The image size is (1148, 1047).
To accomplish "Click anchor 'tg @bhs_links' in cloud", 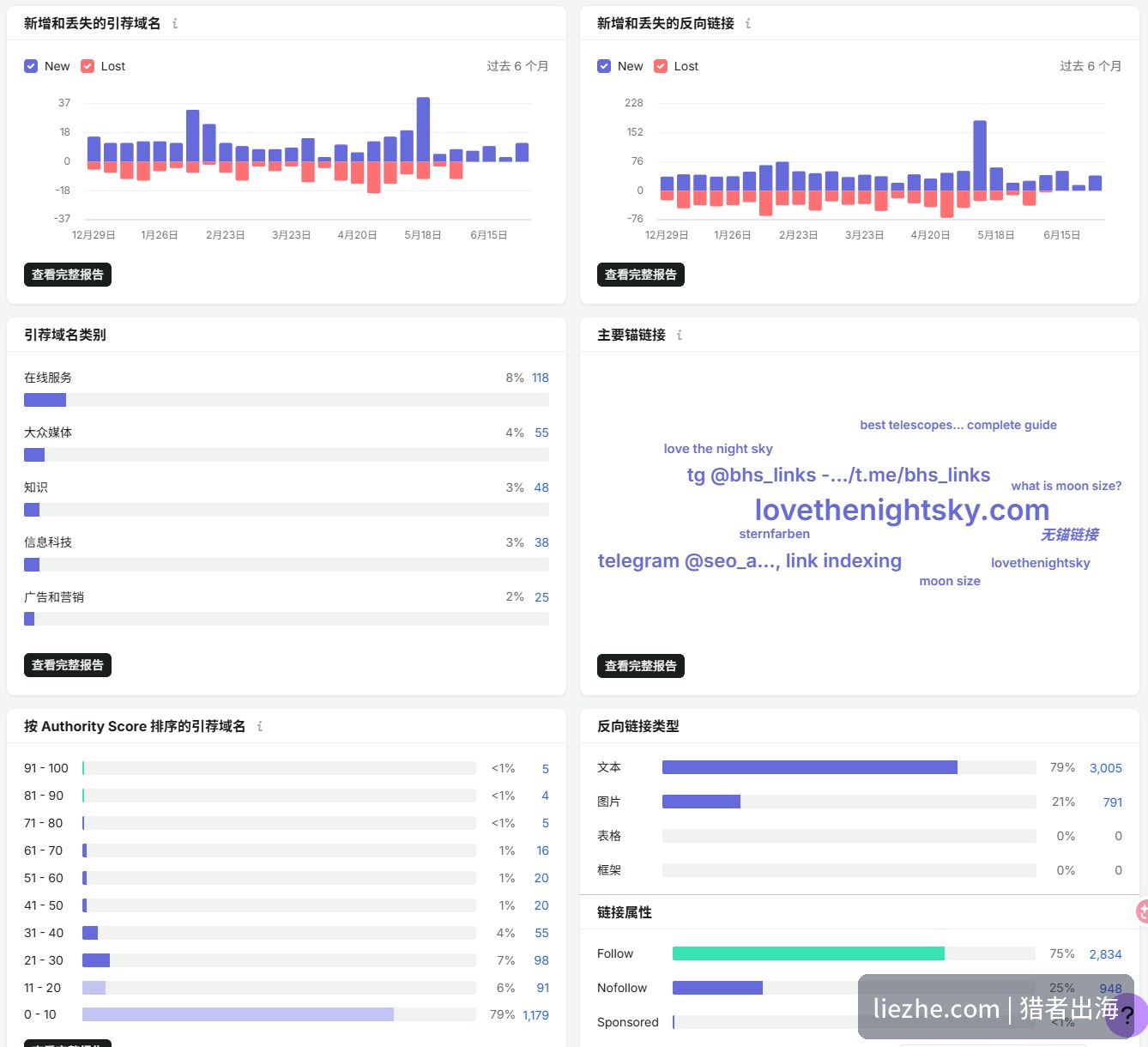I will (838, 475).
